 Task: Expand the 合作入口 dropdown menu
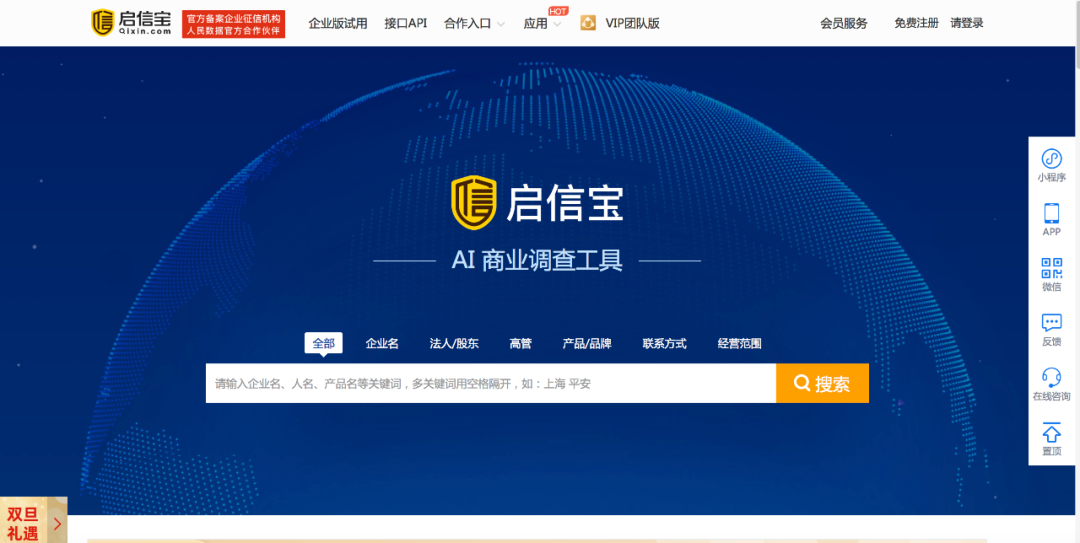click(x=475, y=23)
